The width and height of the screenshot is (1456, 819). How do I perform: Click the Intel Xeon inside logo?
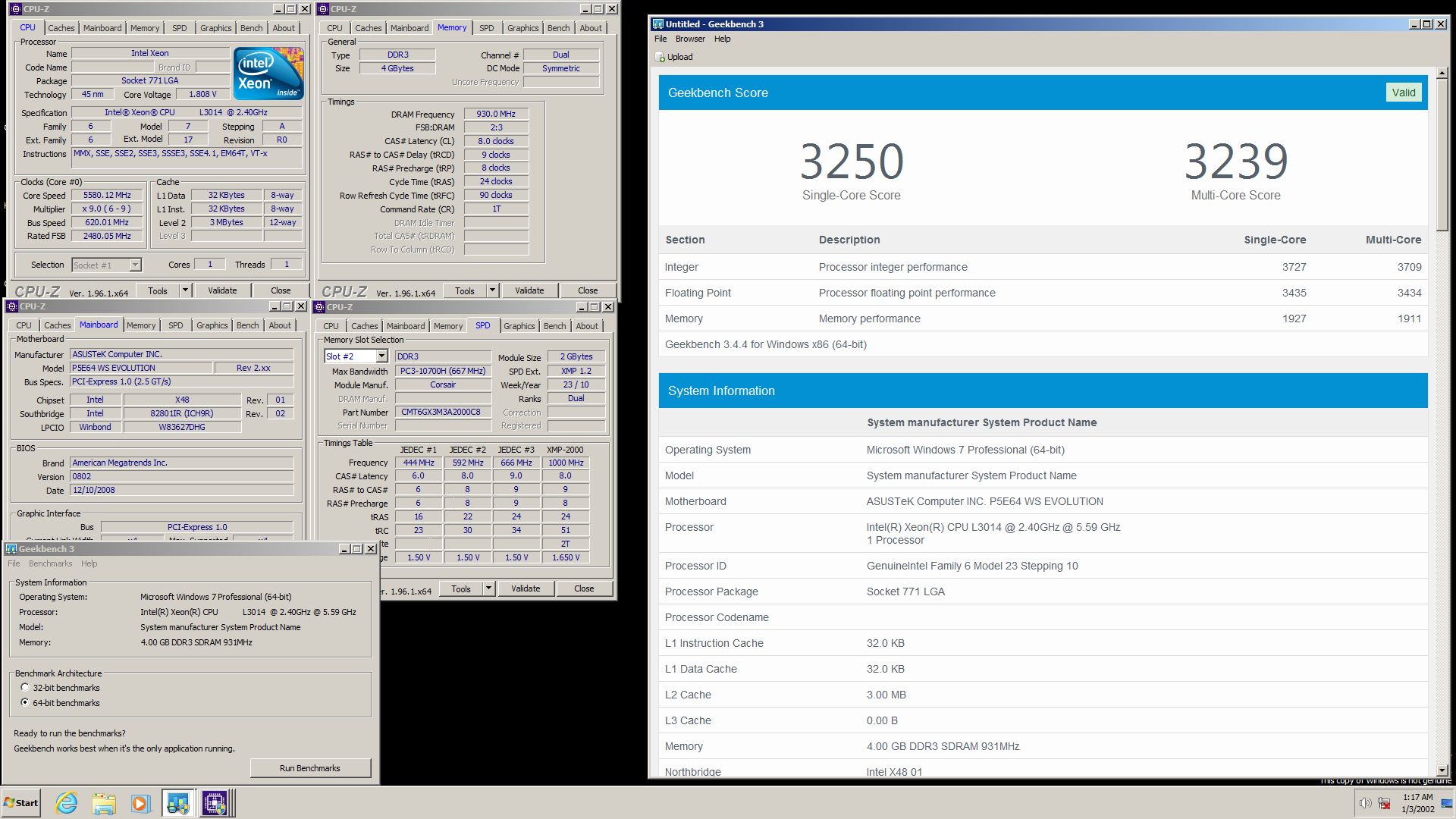tap(268, 73)
